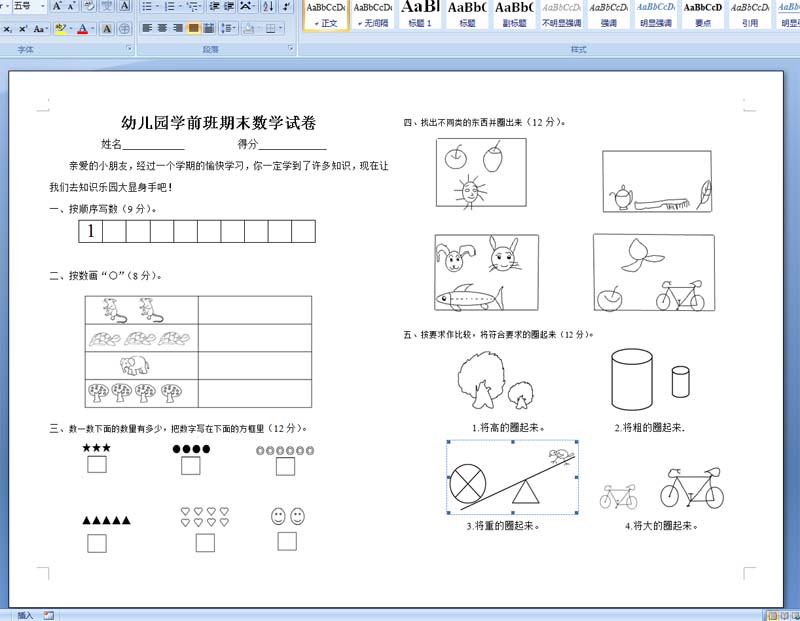Apply multilevel list formatting
The height and width of the screenshot is (621, 800).
click(193, 7)
